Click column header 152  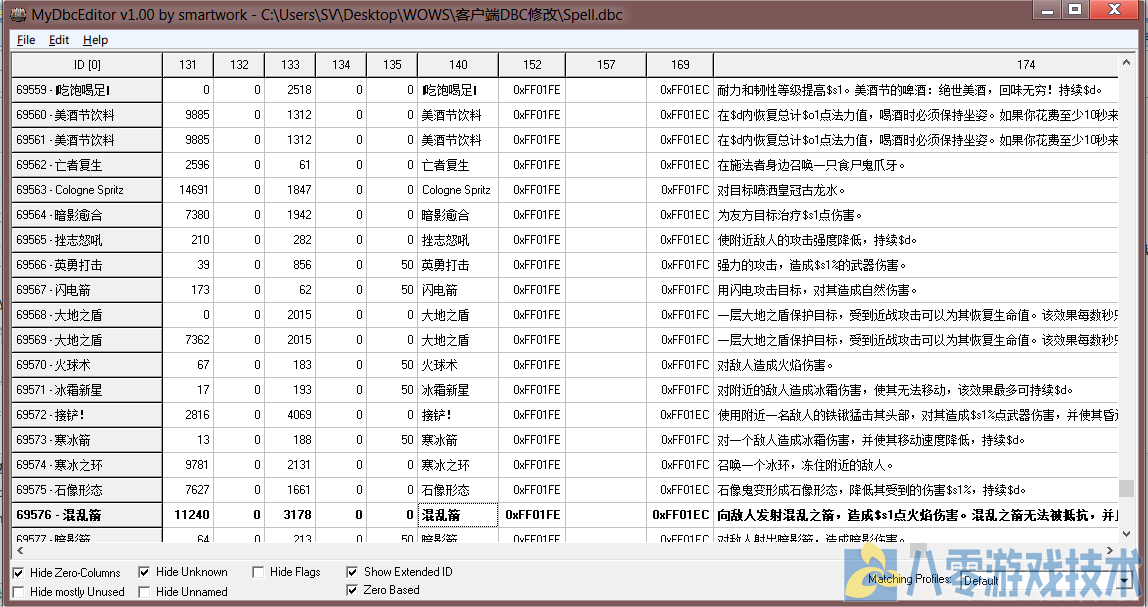pos(532,64)
